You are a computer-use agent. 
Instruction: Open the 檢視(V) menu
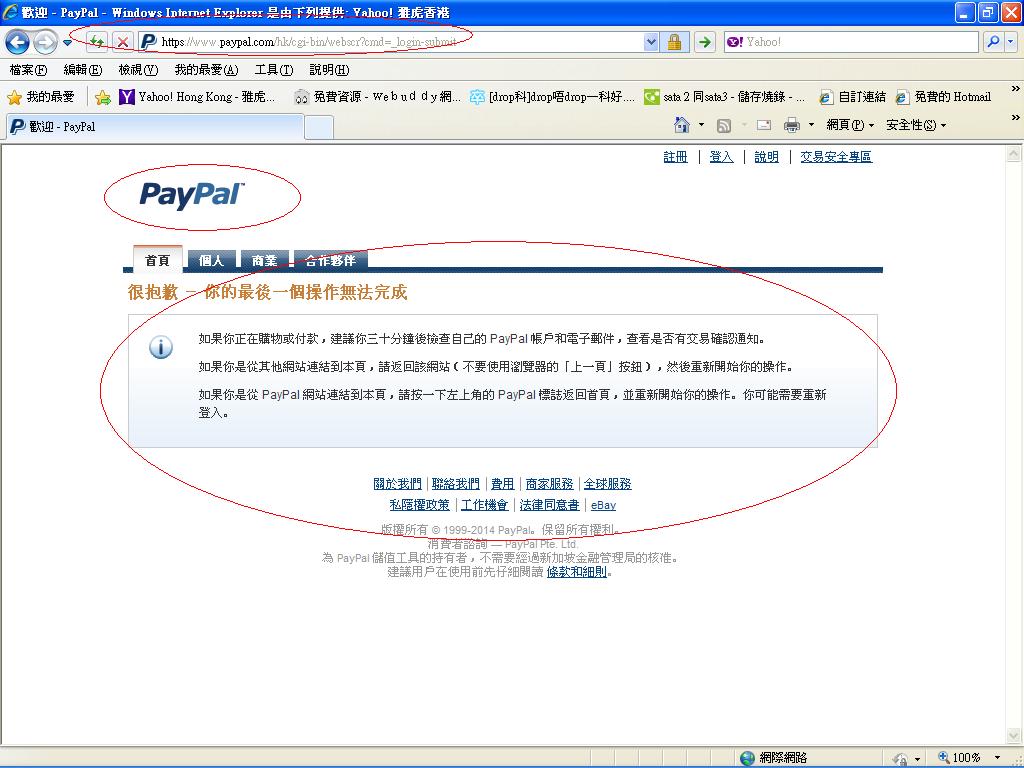138,70
